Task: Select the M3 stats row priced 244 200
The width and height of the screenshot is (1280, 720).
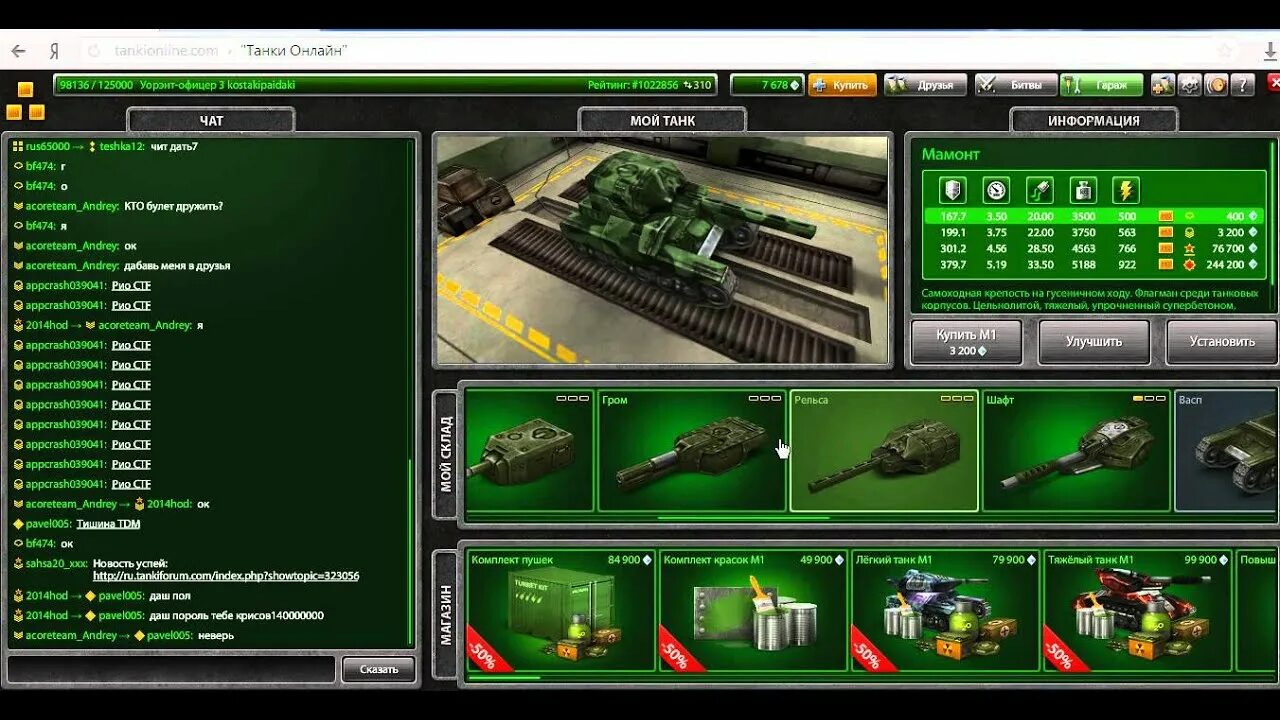Action: (1094, 264)
